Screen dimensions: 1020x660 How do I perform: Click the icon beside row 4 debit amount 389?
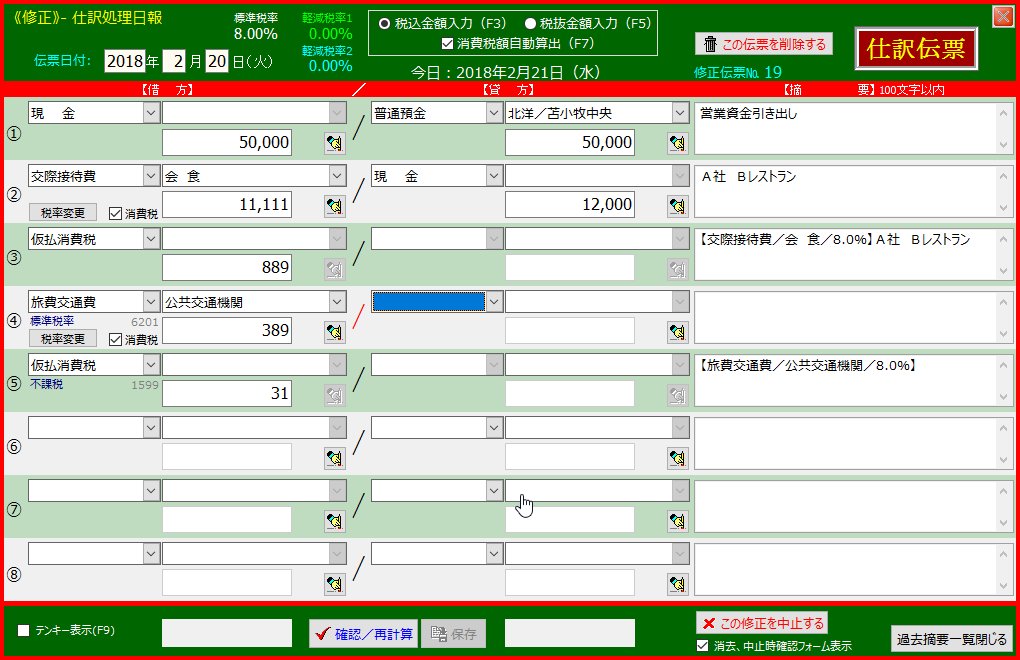tap(333, 332)
